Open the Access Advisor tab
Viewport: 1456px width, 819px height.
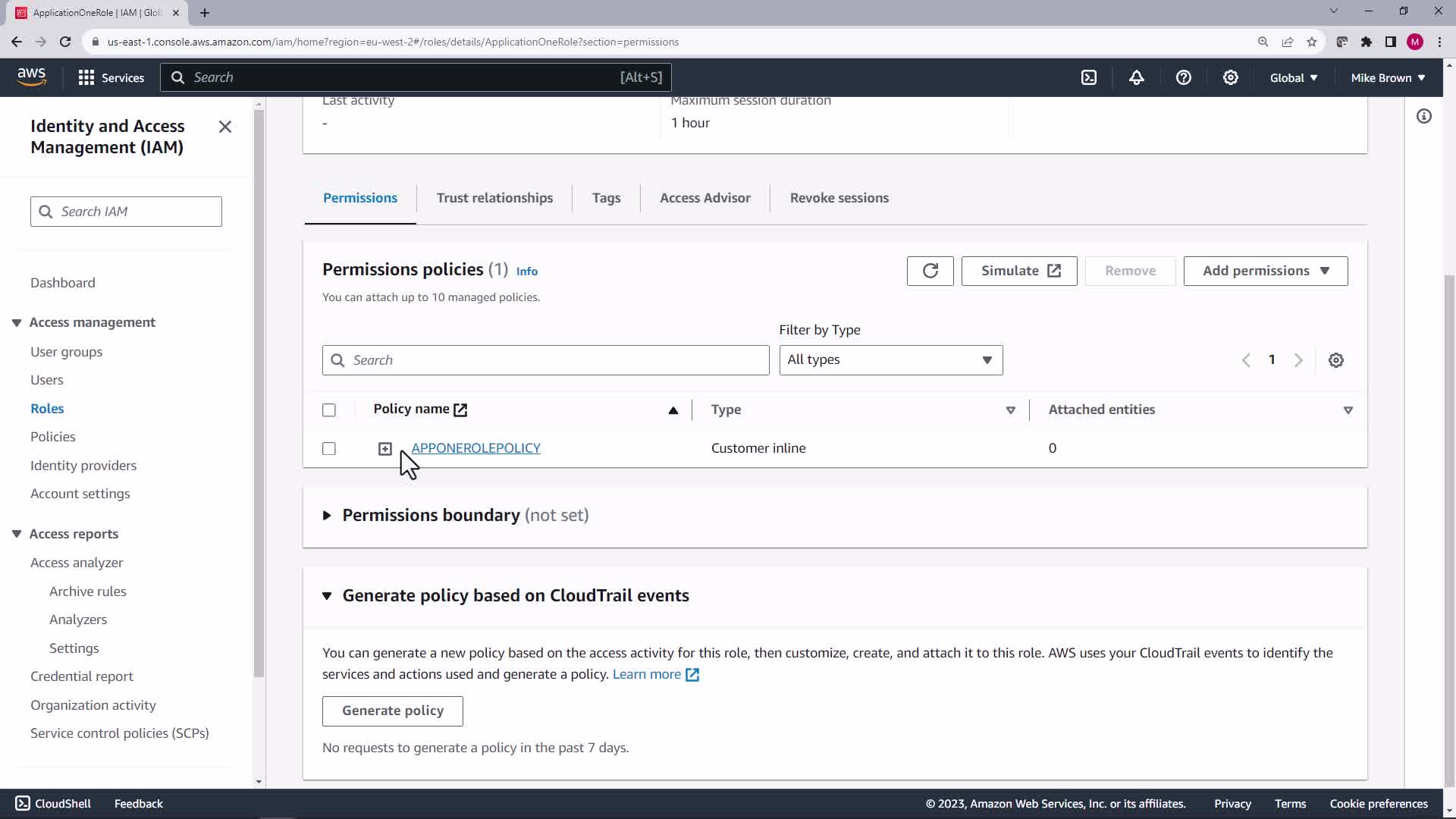click(704, 198)
